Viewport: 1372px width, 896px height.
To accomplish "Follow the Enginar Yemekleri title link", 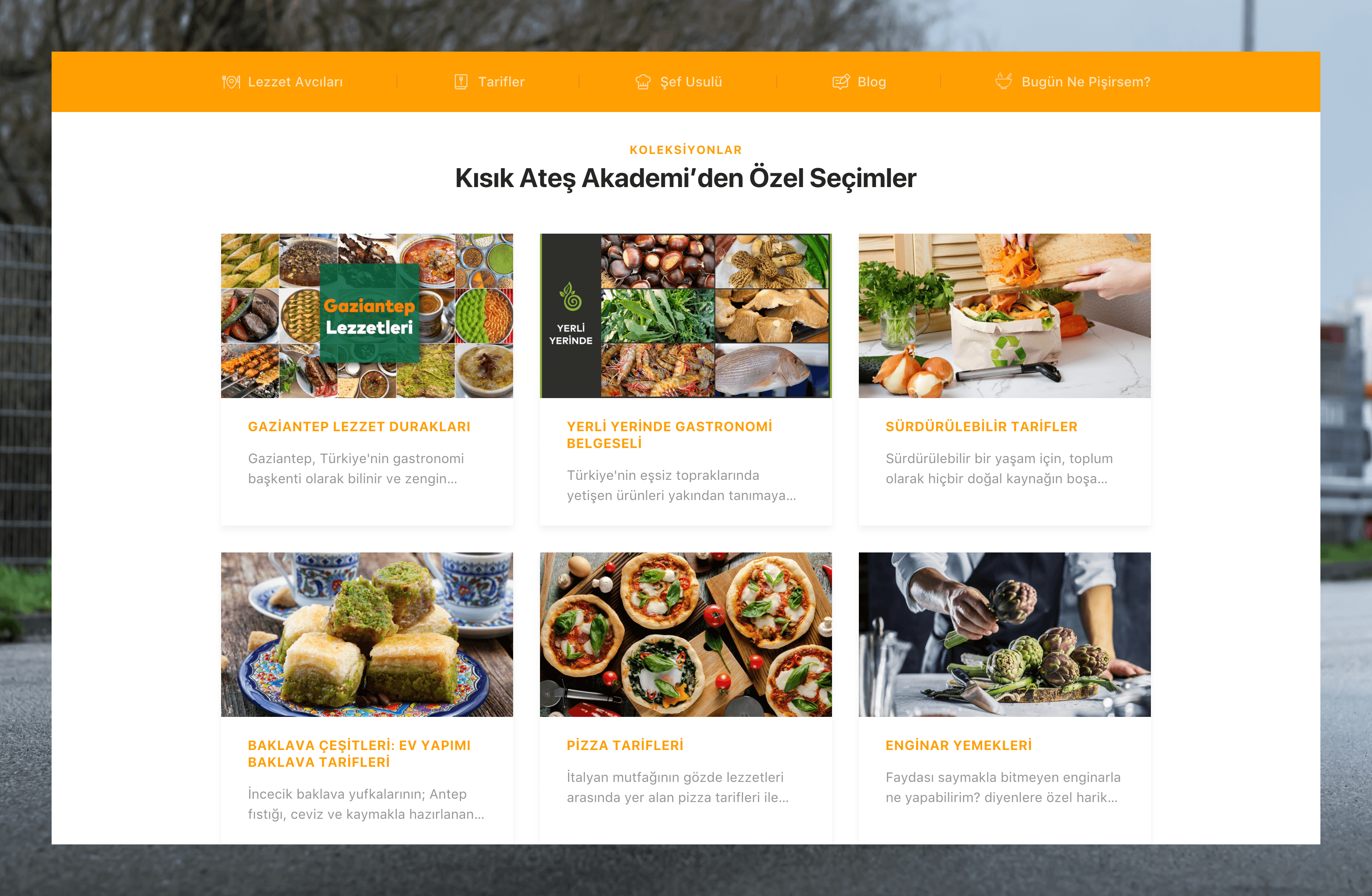I will click(x=959, y=745).
